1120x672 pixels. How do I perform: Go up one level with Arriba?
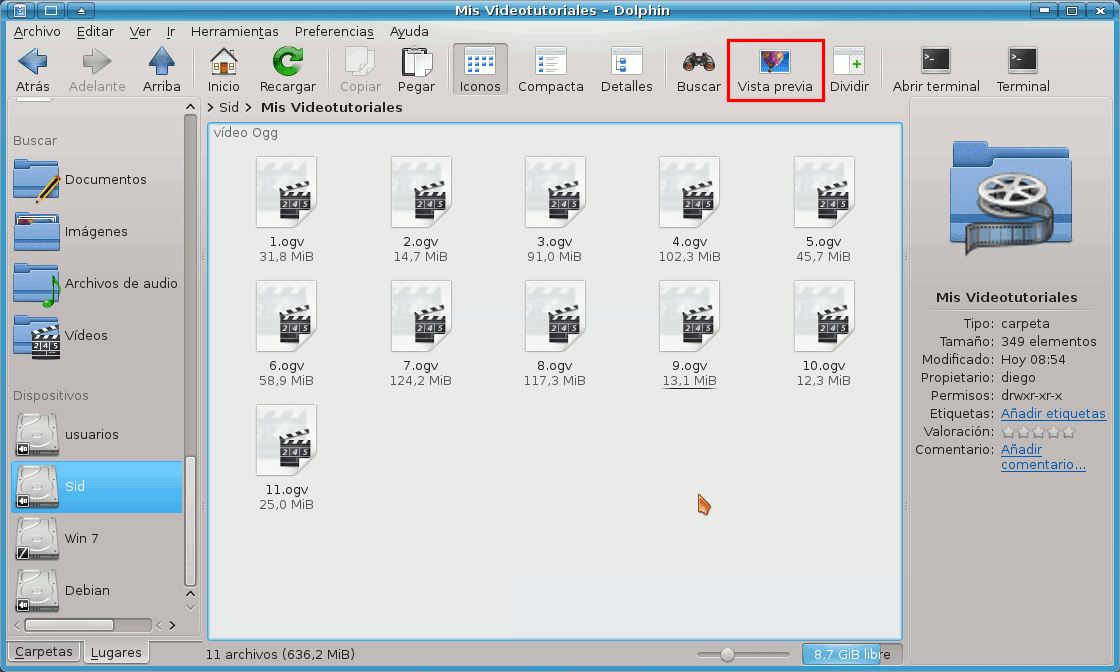161,70
